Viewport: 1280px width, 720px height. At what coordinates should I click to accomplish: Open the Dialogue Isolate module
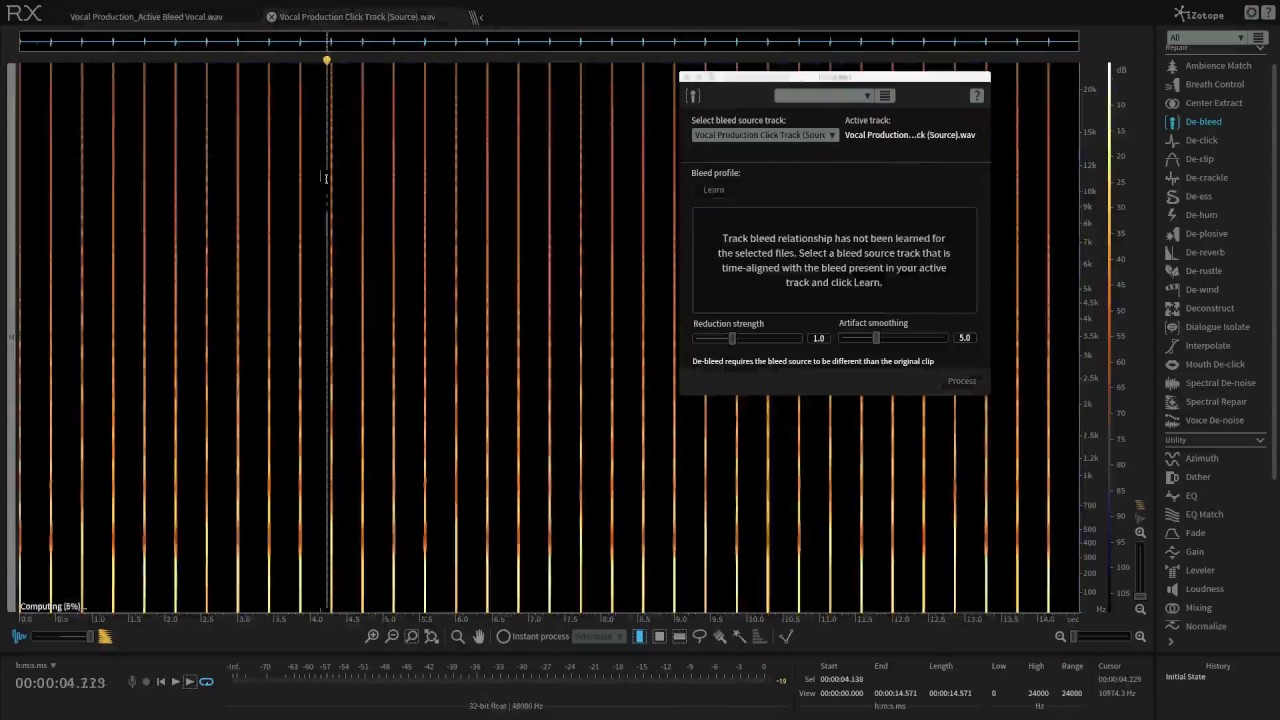1208,327
